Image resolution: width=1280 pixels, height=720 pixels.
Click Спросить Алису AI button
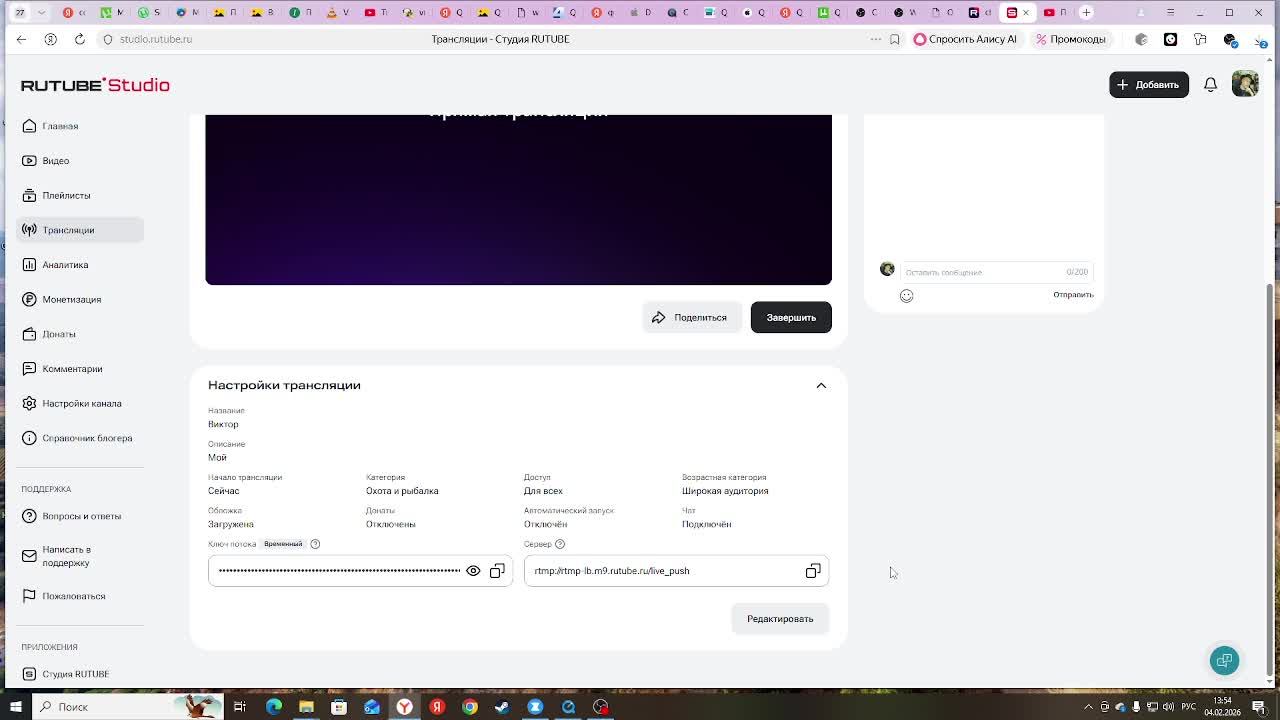[x=965, y=39]
